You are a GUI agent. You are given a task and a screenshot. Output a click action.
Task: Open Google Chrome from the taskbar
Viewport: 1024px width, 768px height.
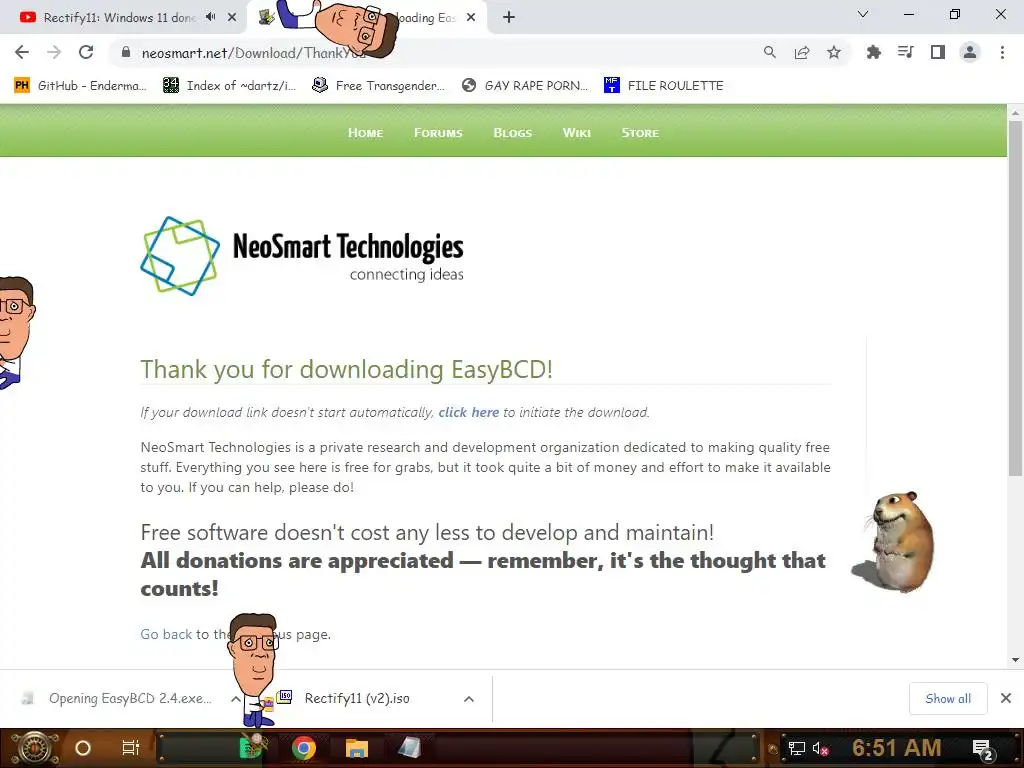(303, 748)
